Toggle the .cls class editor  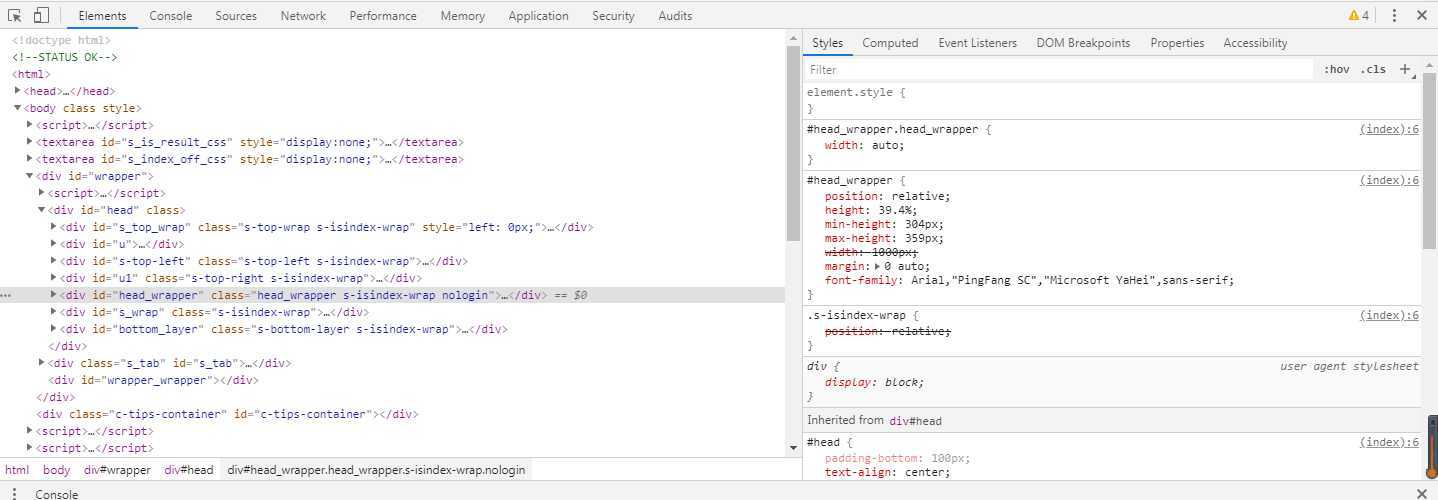tap(1373, 69)
